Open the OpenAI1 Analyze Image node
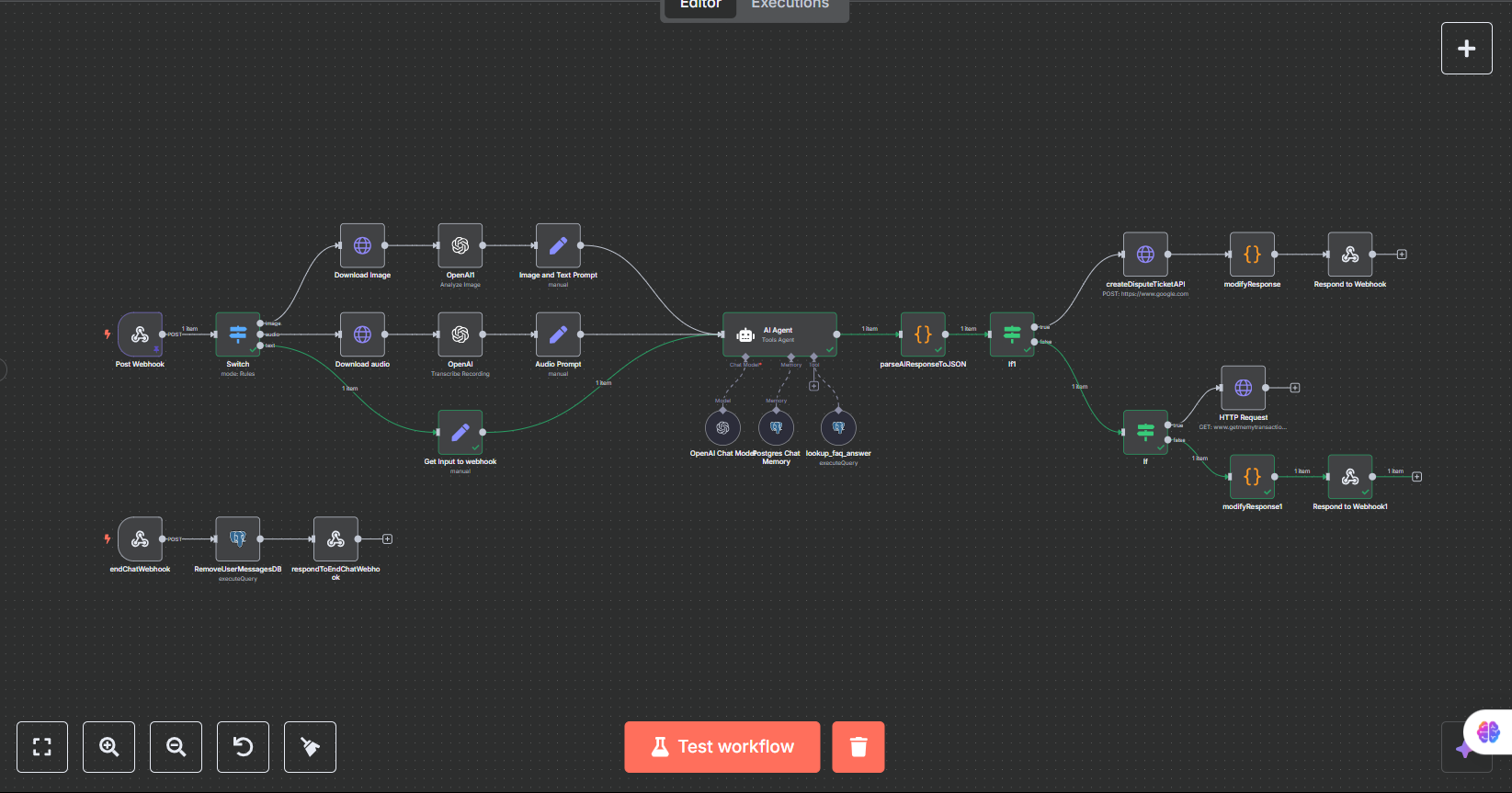1512x793 pixels. point(460,246)
